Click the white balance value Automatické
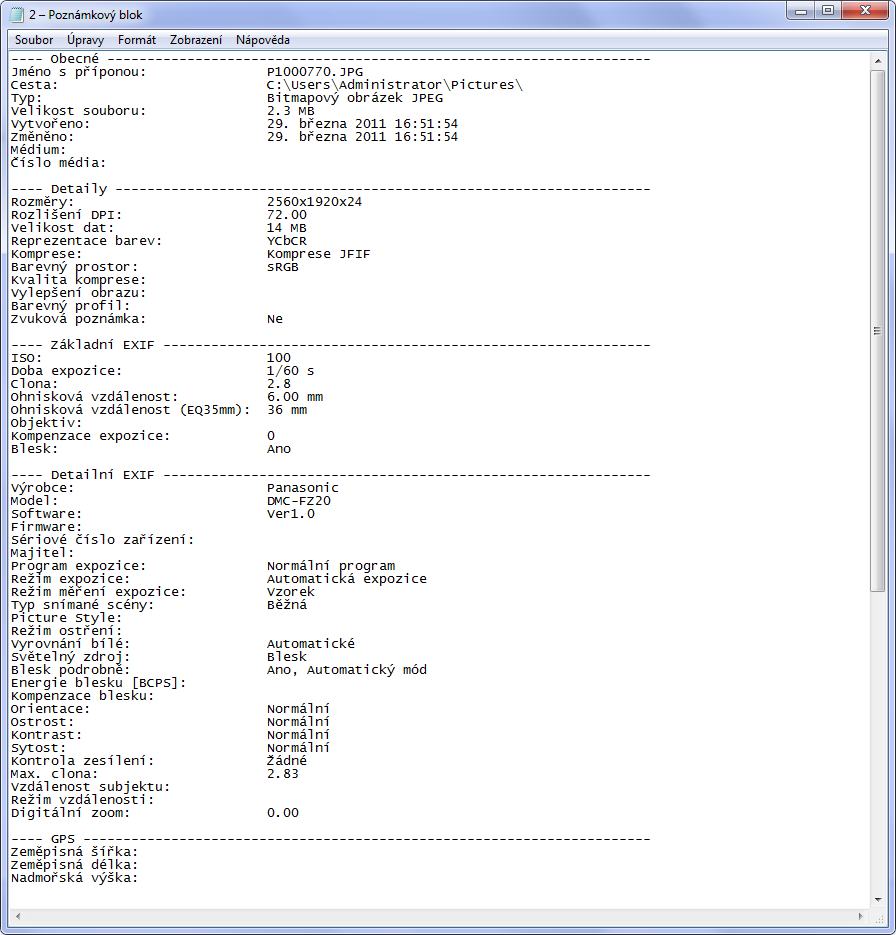This screenshot has width=896, height=935. [311, 644]
